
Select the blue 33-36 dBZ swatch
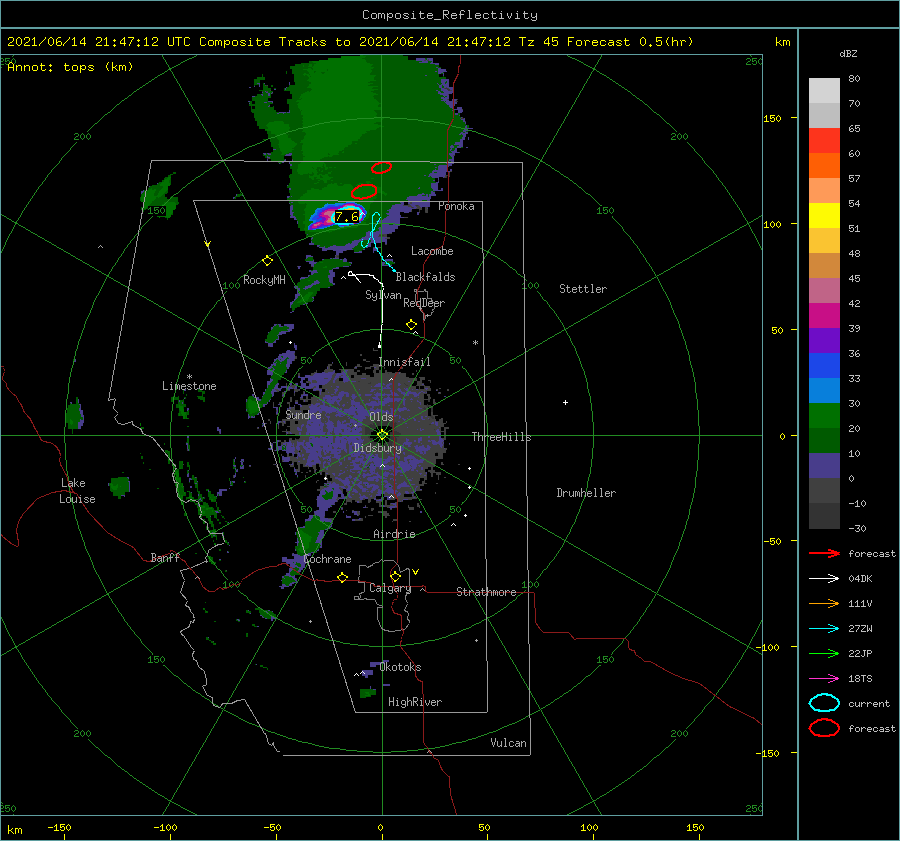pos(824,365)
